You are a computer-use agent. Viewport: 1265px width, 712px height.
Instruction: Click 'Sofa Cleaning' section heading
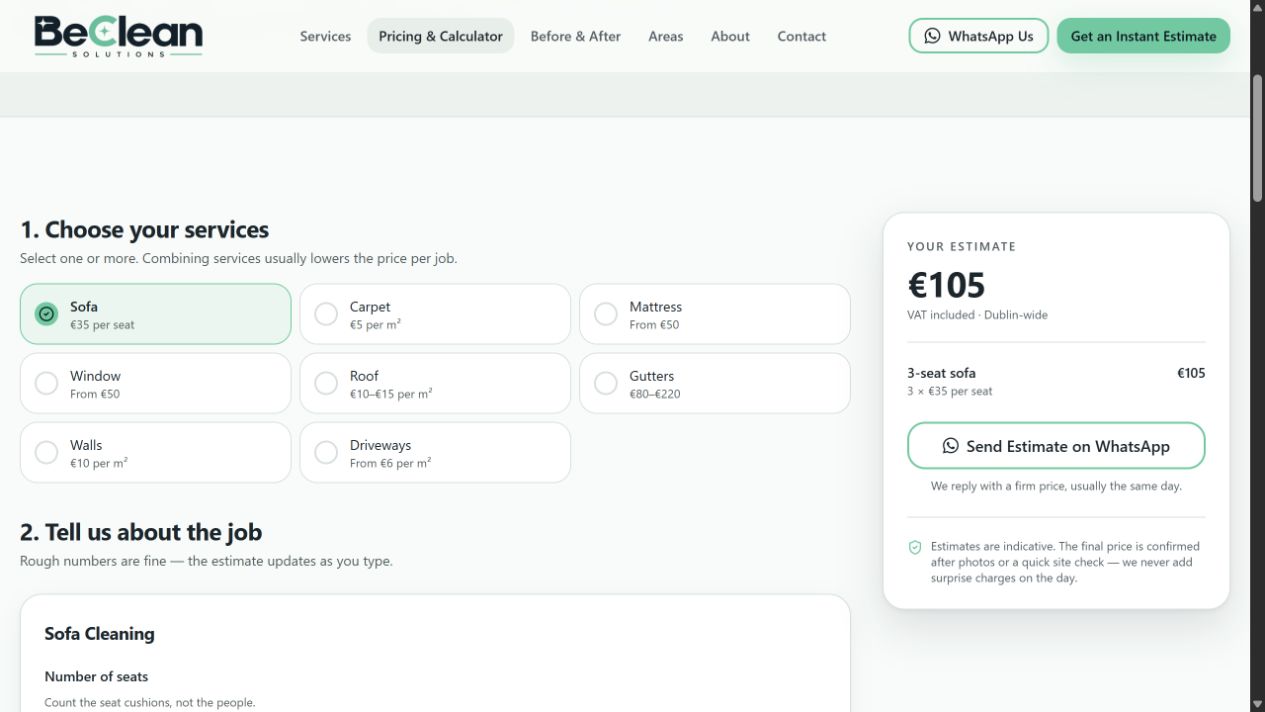pyautogui.click(x=99, y=633)
